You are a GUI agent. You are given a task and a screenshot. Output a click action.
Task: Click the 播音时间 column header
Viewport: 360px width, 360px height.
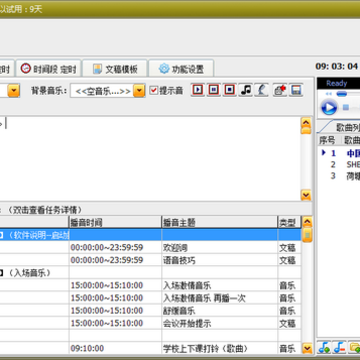[115, 222]
